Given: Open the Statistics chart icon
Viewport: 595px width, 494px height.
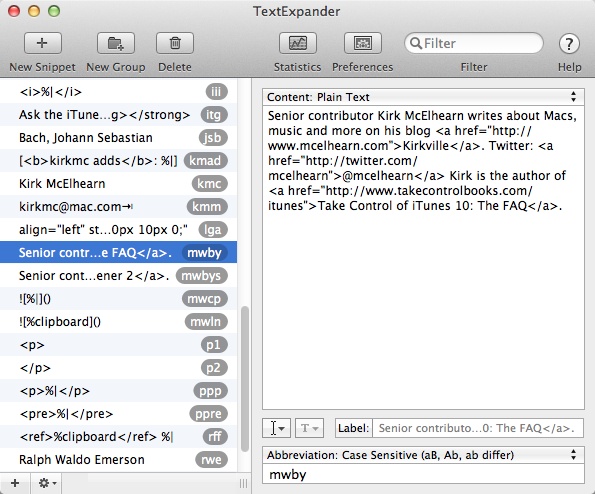Looking at the screenshot, I should (x=298, y=43).
